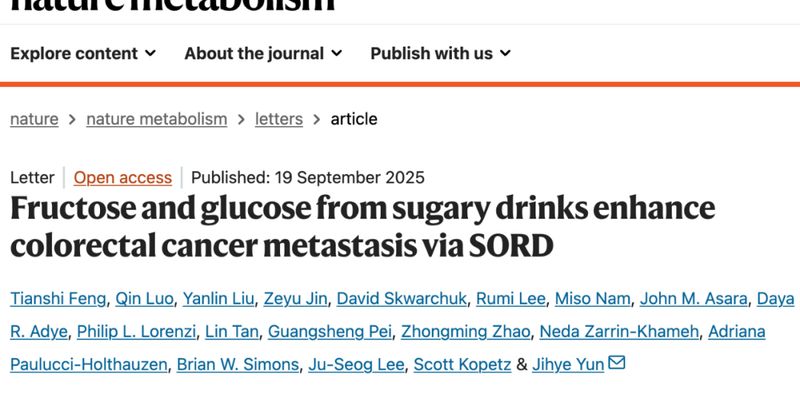The width and height of the screenshot is (800, 400).
Task: Click the Open access link
Action: pyautogui.click(x=123, y=177)
